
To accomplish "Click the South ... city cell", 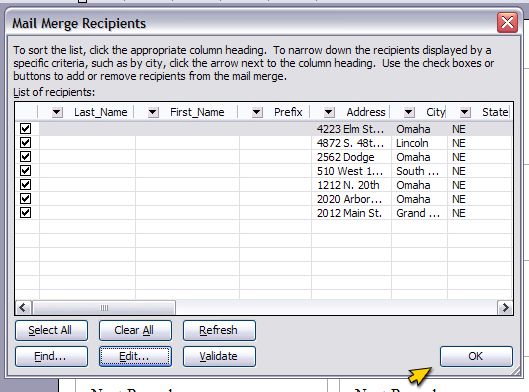I will point(418,171).
